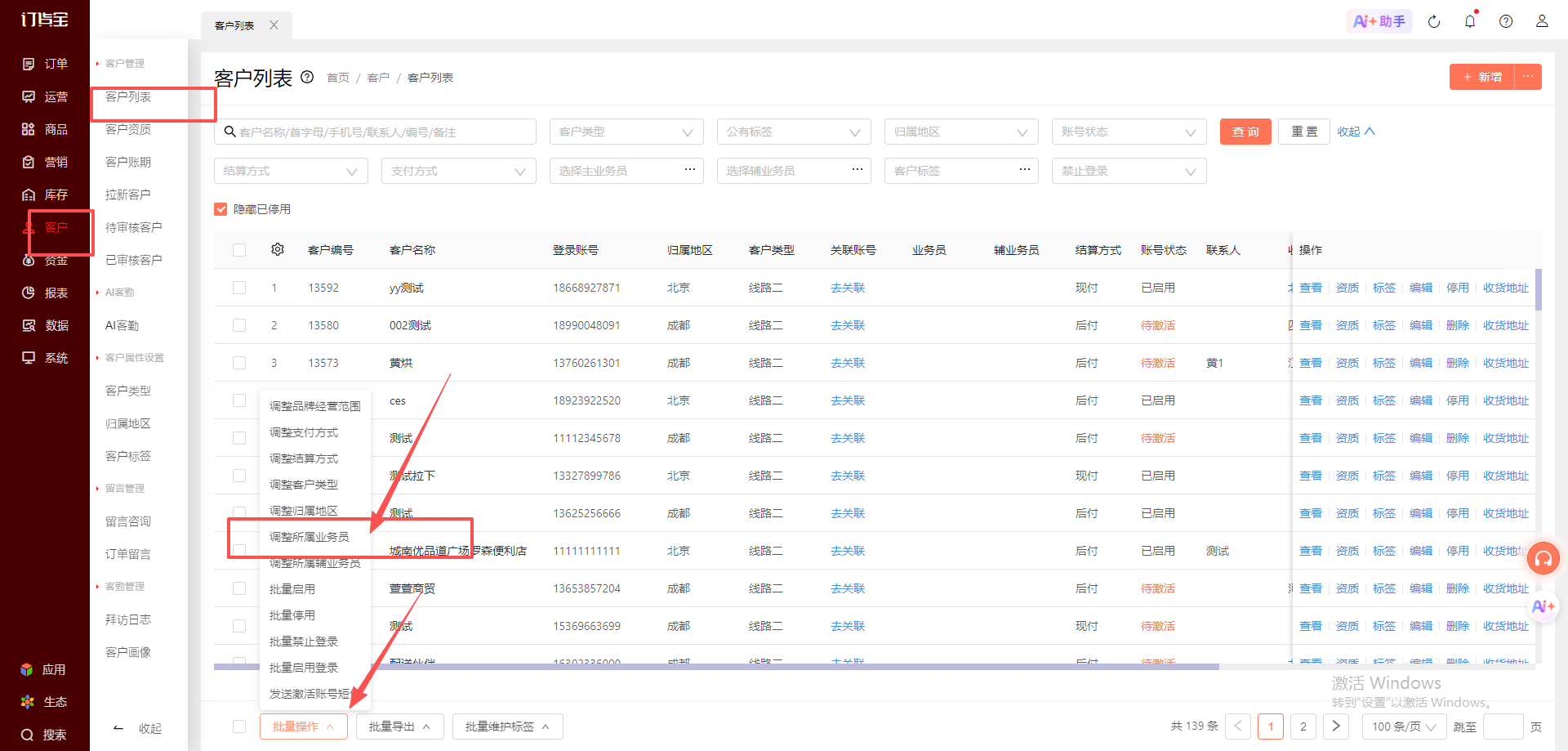Open the notification bell
Screen dimensions: 1568x751
pyautogui.click(x=1470, y=21)
